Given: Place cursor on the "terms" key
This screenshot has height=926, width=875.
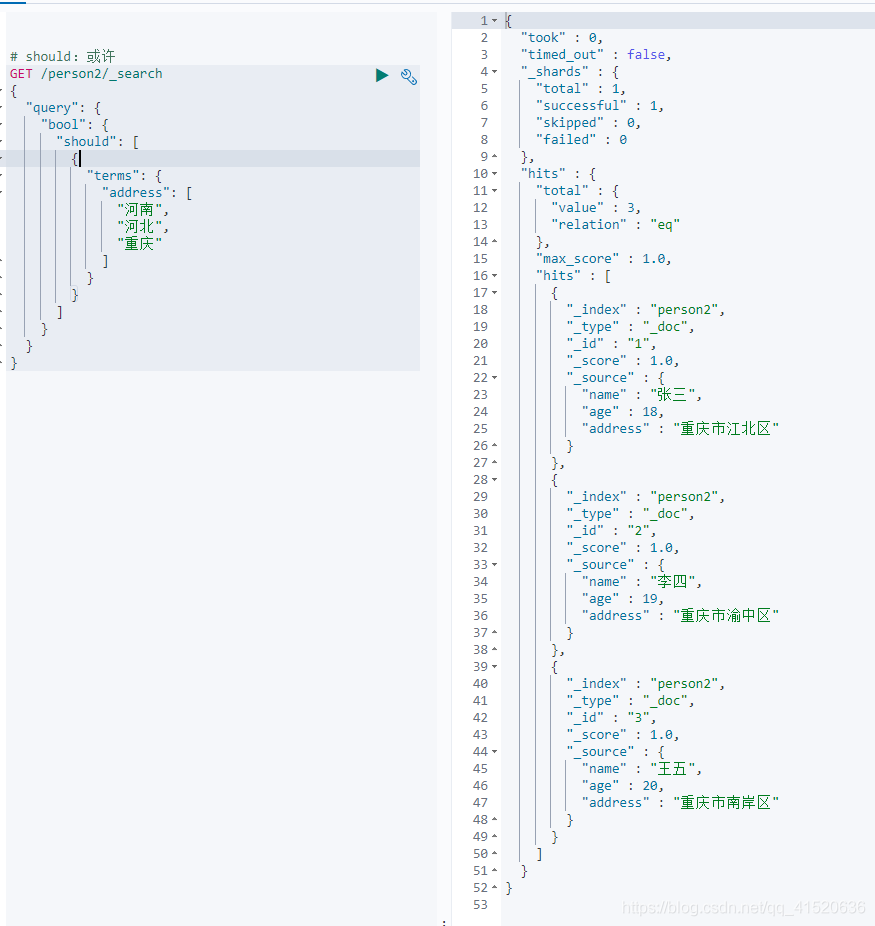Looking at the screenshot, I should pyautogui.click(x=113, y=176).
